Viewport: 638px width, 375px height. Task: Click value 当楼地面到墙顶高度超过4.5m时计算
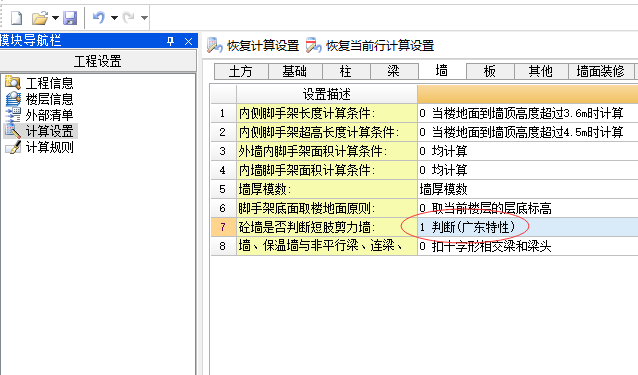pos(528,132)
